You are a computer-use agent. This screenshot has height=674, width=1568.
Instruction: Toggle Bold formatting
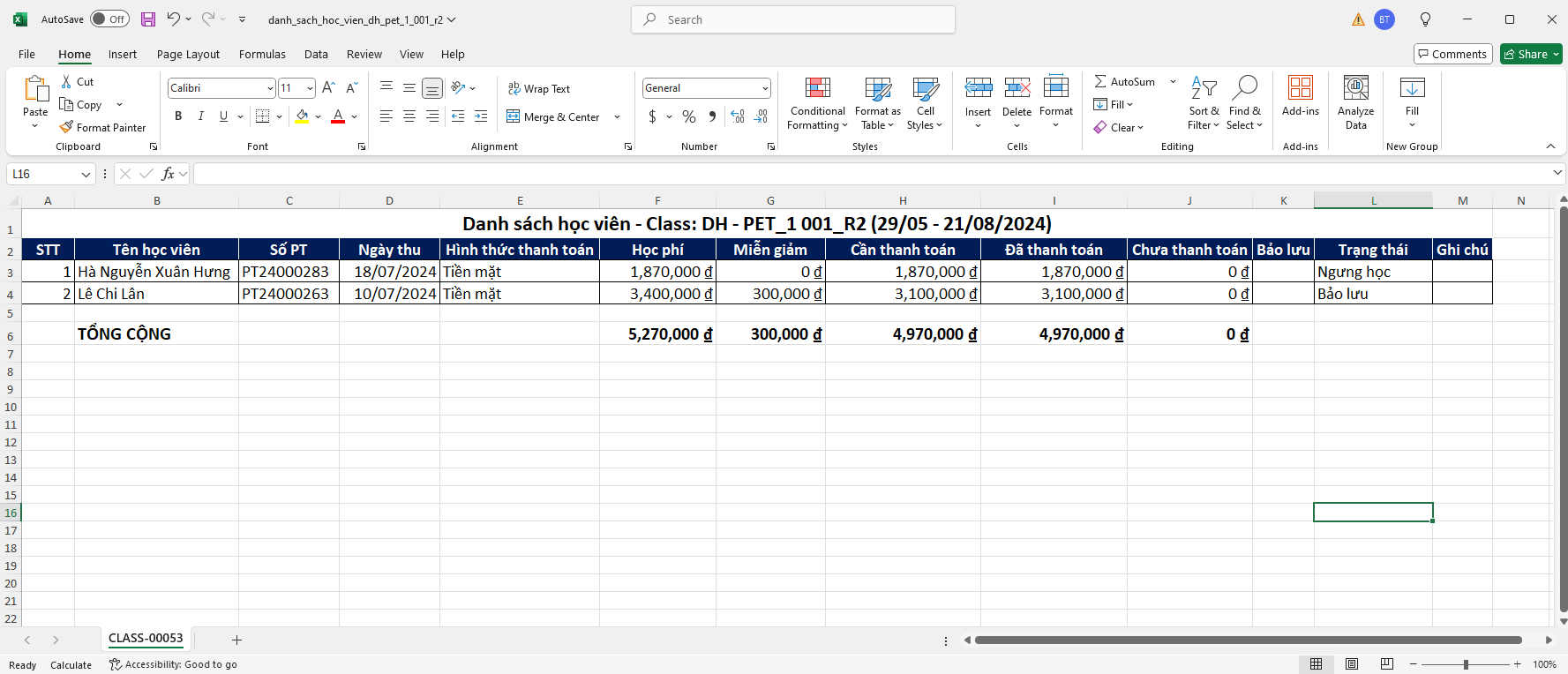[x=178, y=116]
